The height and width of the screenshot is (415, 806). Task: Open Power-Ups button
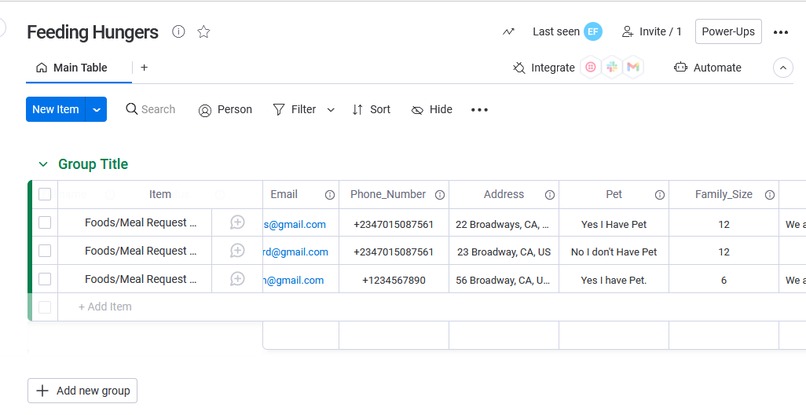click(x=728, y=31)
